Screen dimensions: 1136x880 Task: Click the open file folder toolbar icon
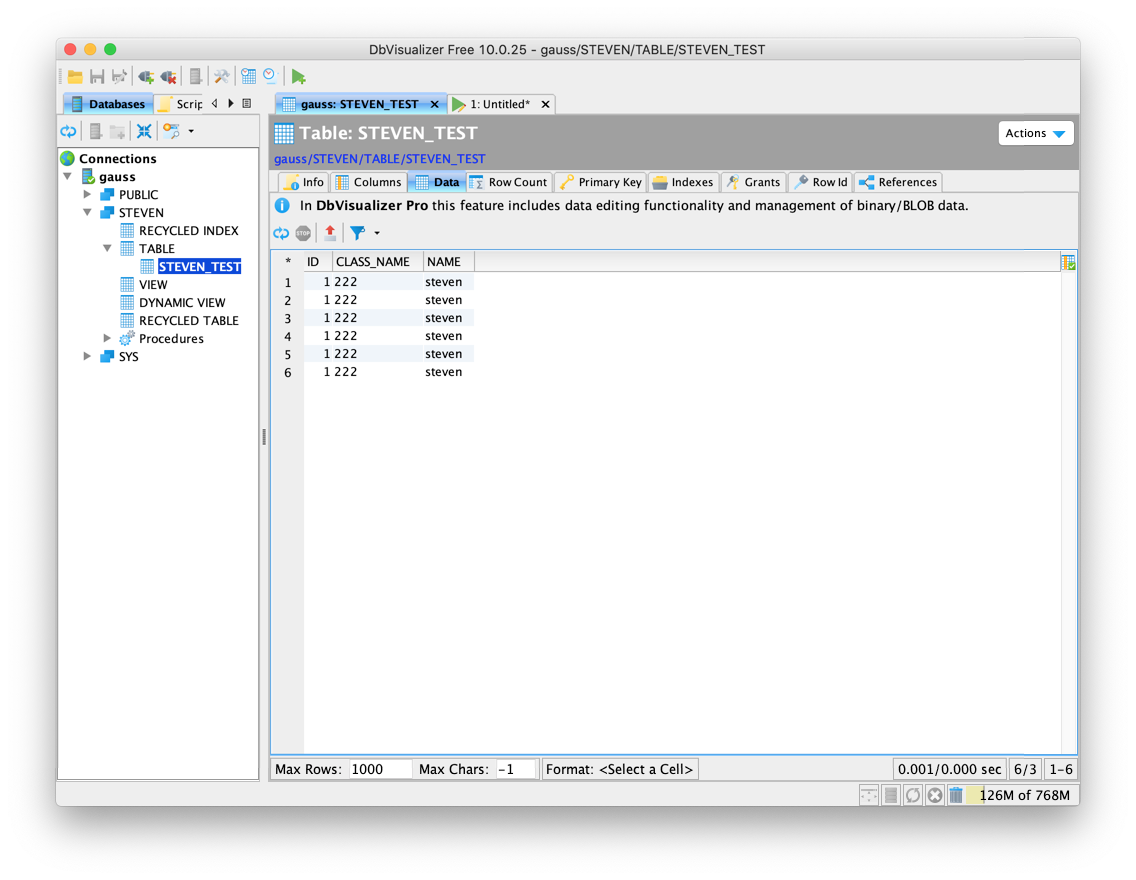(75, 76)
